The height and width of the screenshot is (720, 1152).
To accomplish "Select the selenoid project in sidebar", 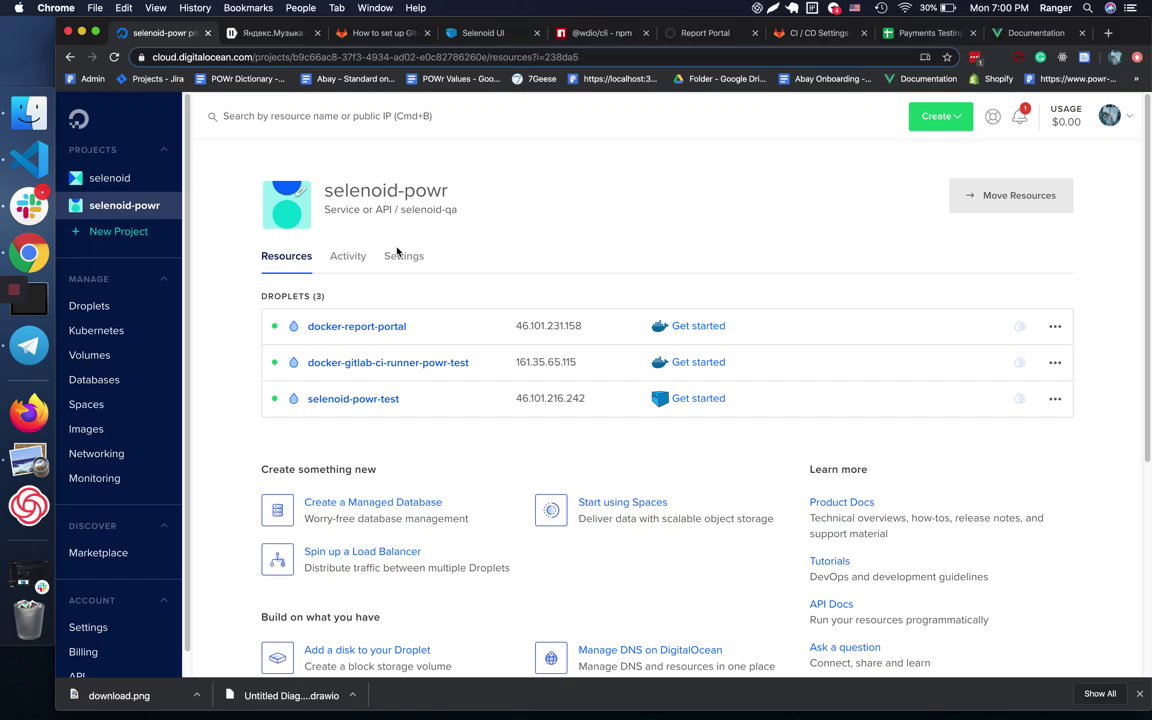I will click(109, 178).
